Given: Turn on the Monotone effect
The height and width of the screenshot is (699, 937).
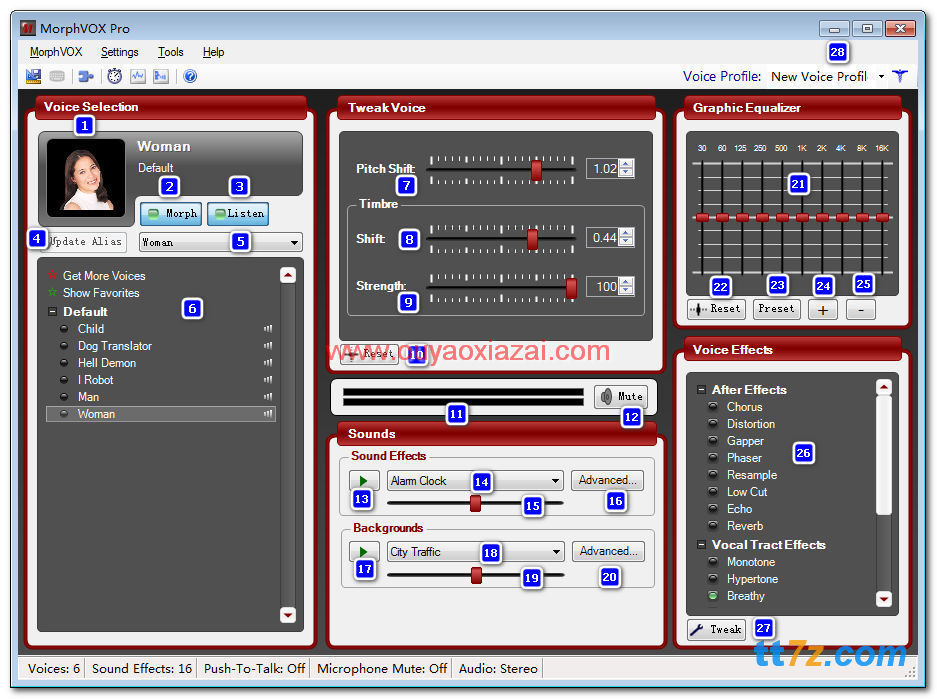Looking at the screenshot, I should point(713,562).
